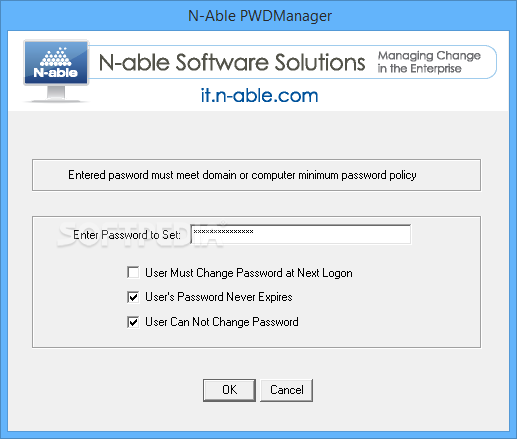Click the User Can Not Change Password label
This screenshot has width=517, height=439.
222,322
